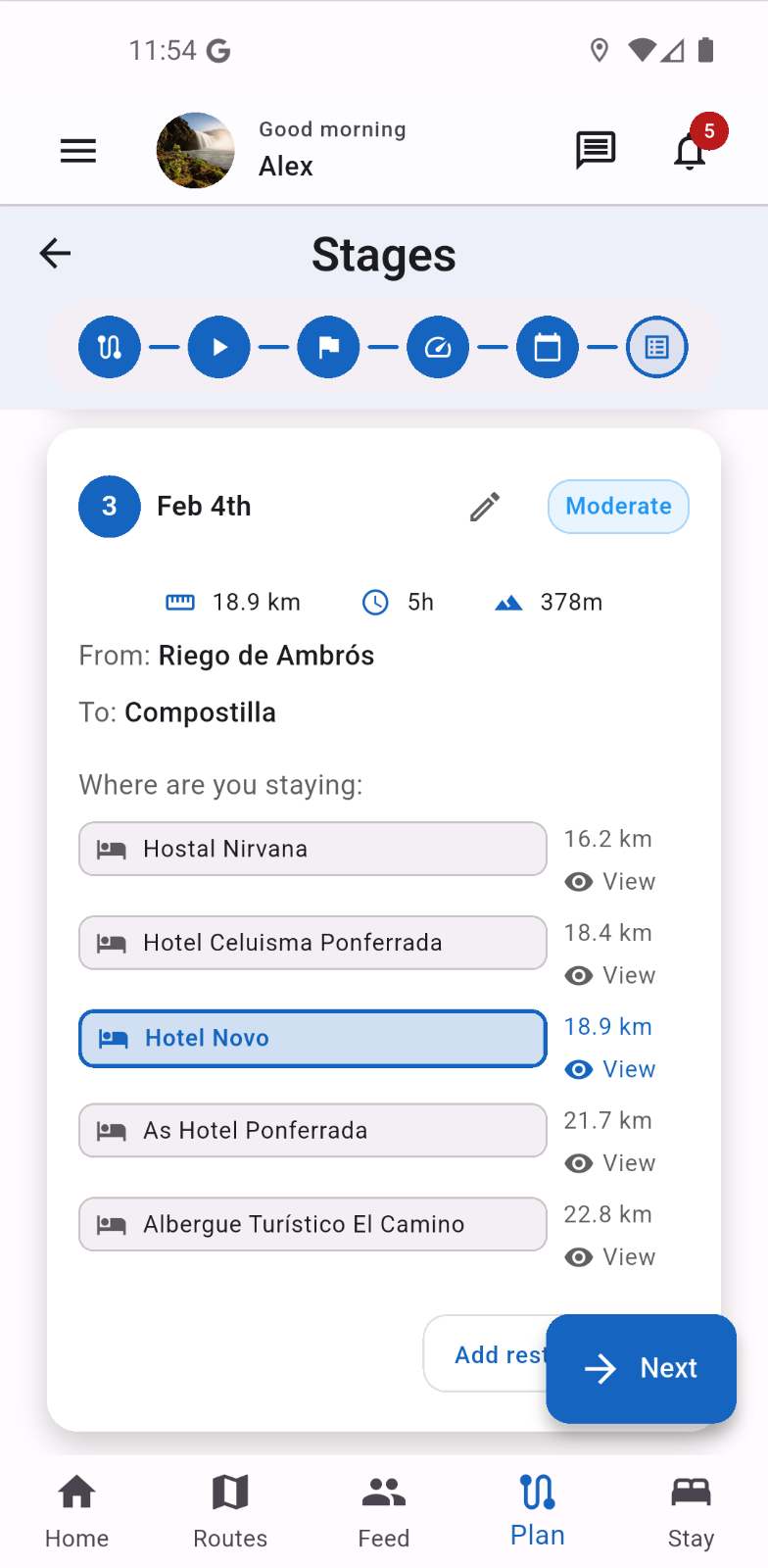Switch to the Routes tab
768x1568 pixels.
(x=230, y=1511)
